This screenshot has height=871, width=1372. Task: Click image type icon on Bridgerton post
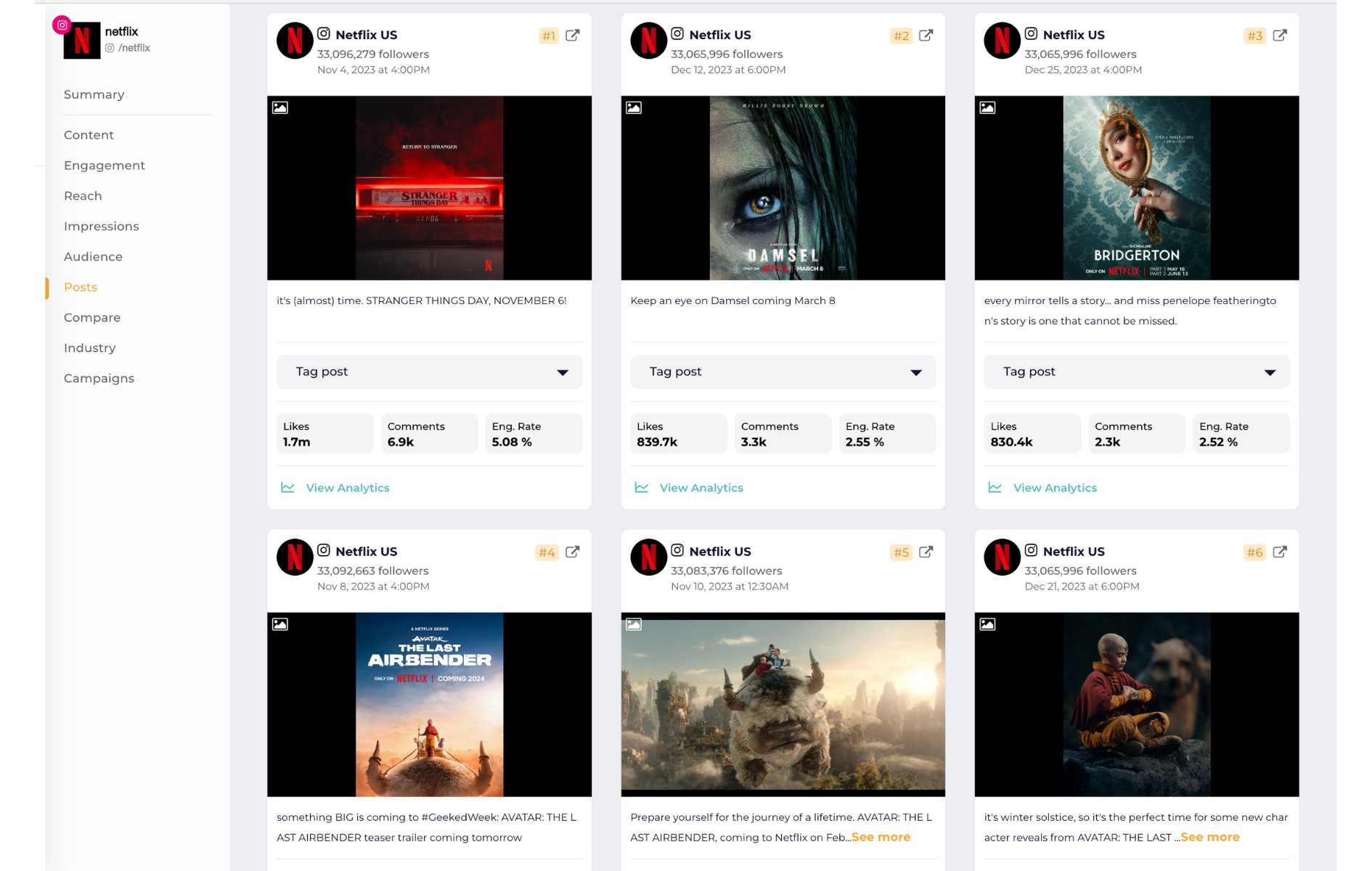click(x=987, y=107)
